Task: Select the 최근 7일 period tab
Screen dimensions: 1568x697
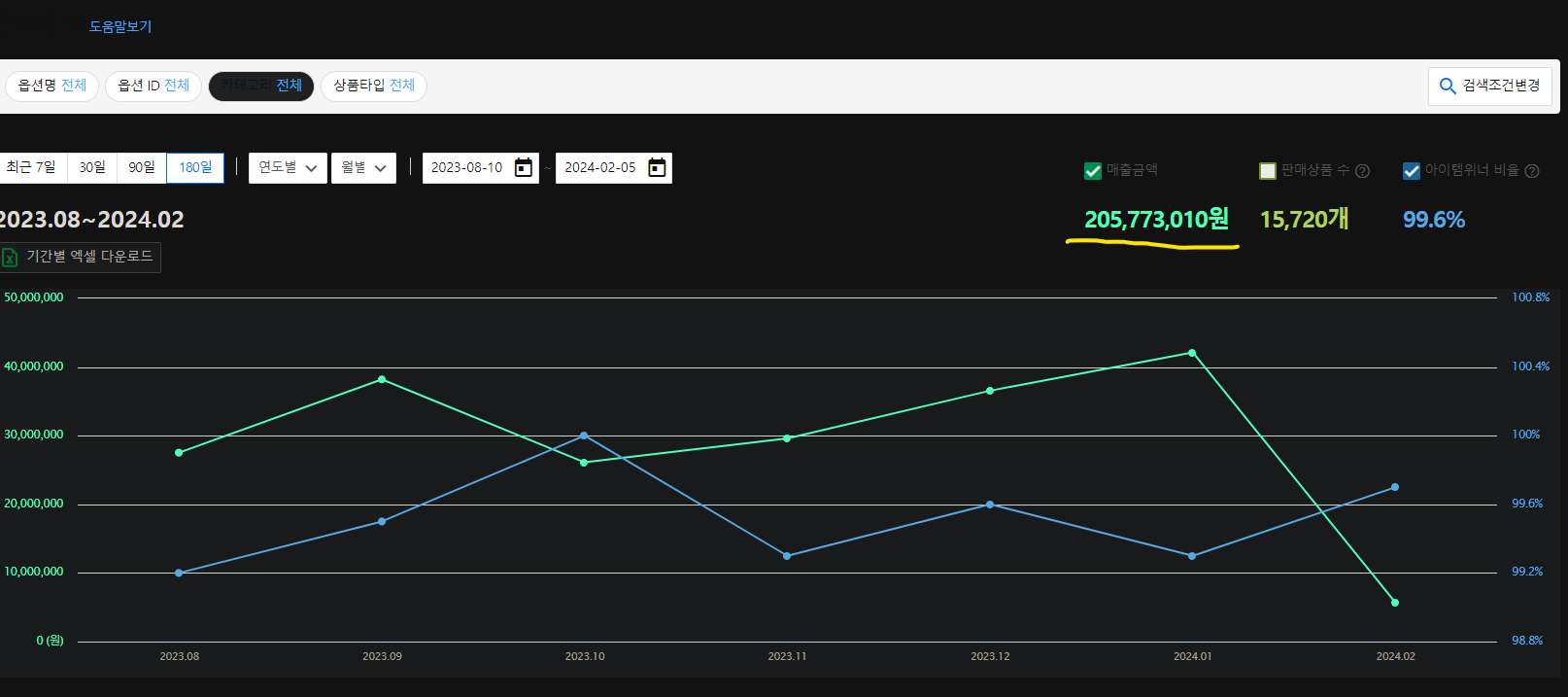Action: click(x=31, y=168)
